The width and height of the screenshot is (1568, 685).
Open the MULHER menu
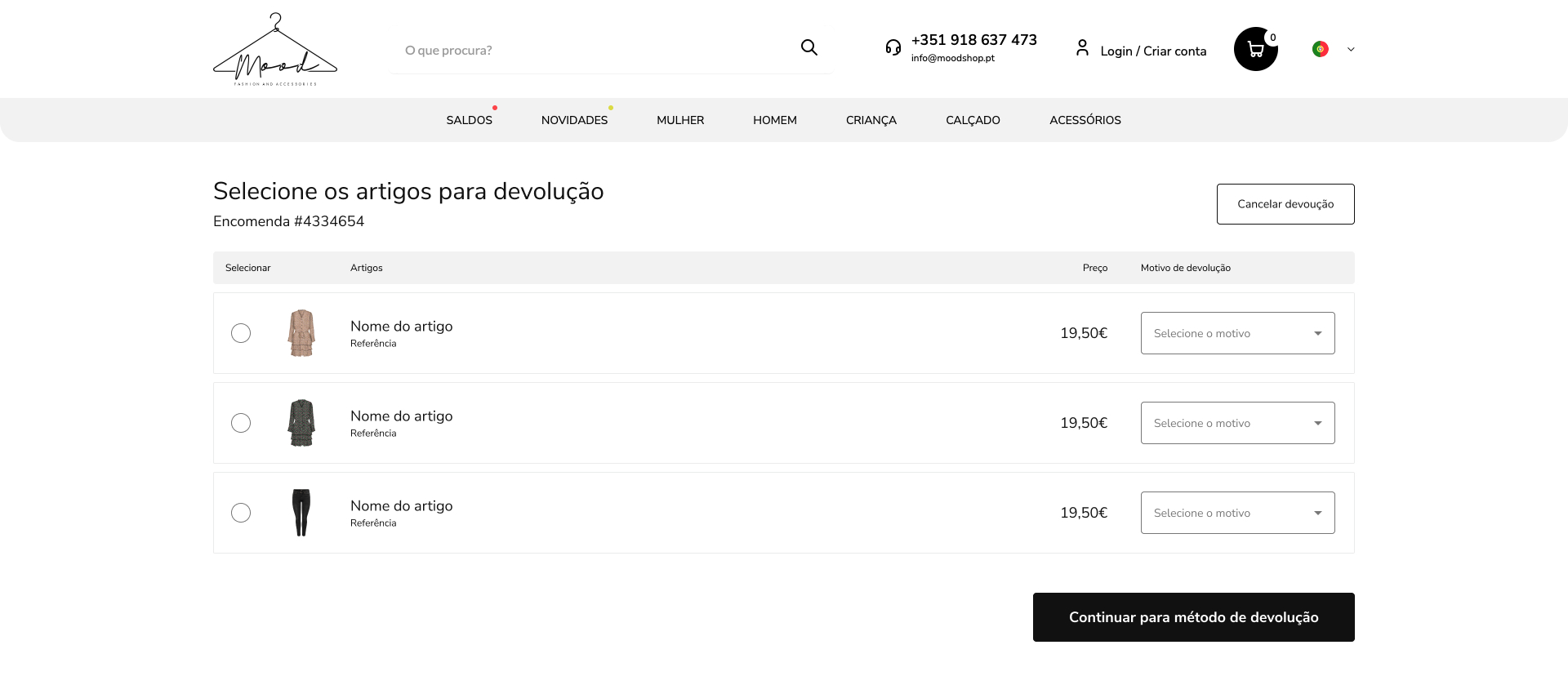(x=680, y=120)
